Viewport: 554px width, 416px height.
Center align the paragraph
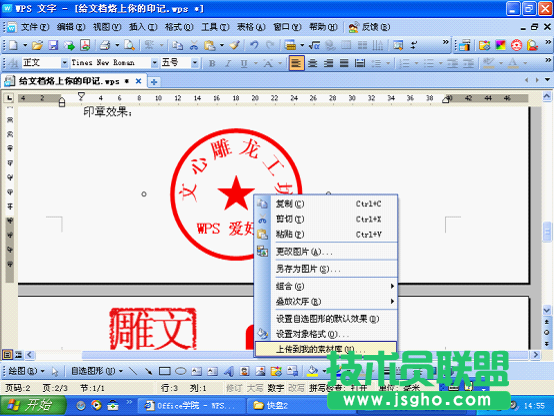(x=312, y=63)
